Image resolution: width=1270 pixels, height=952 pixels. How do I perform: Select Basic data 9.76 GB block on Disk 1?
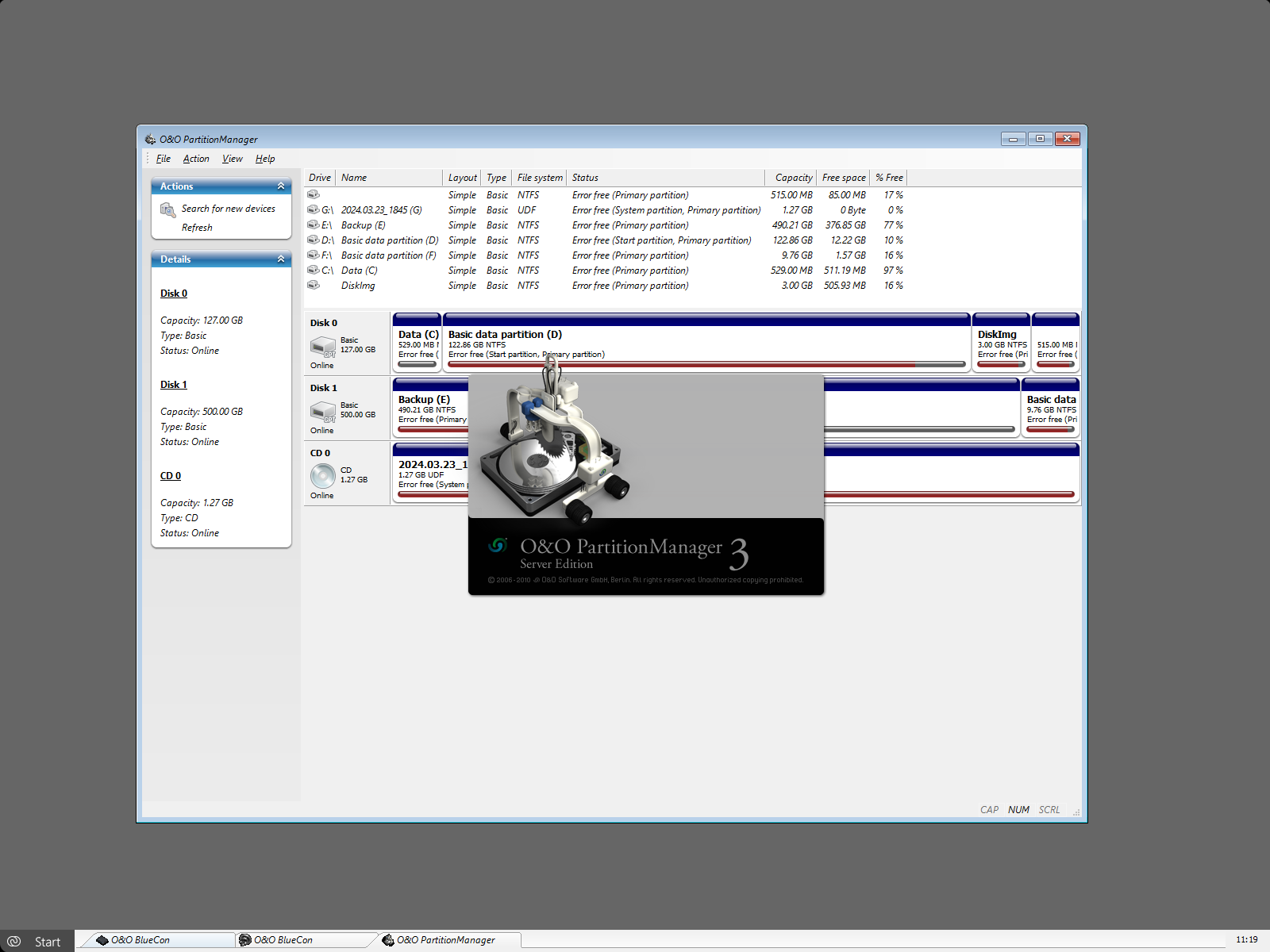pyautogui.click(x=1050, y=407)
